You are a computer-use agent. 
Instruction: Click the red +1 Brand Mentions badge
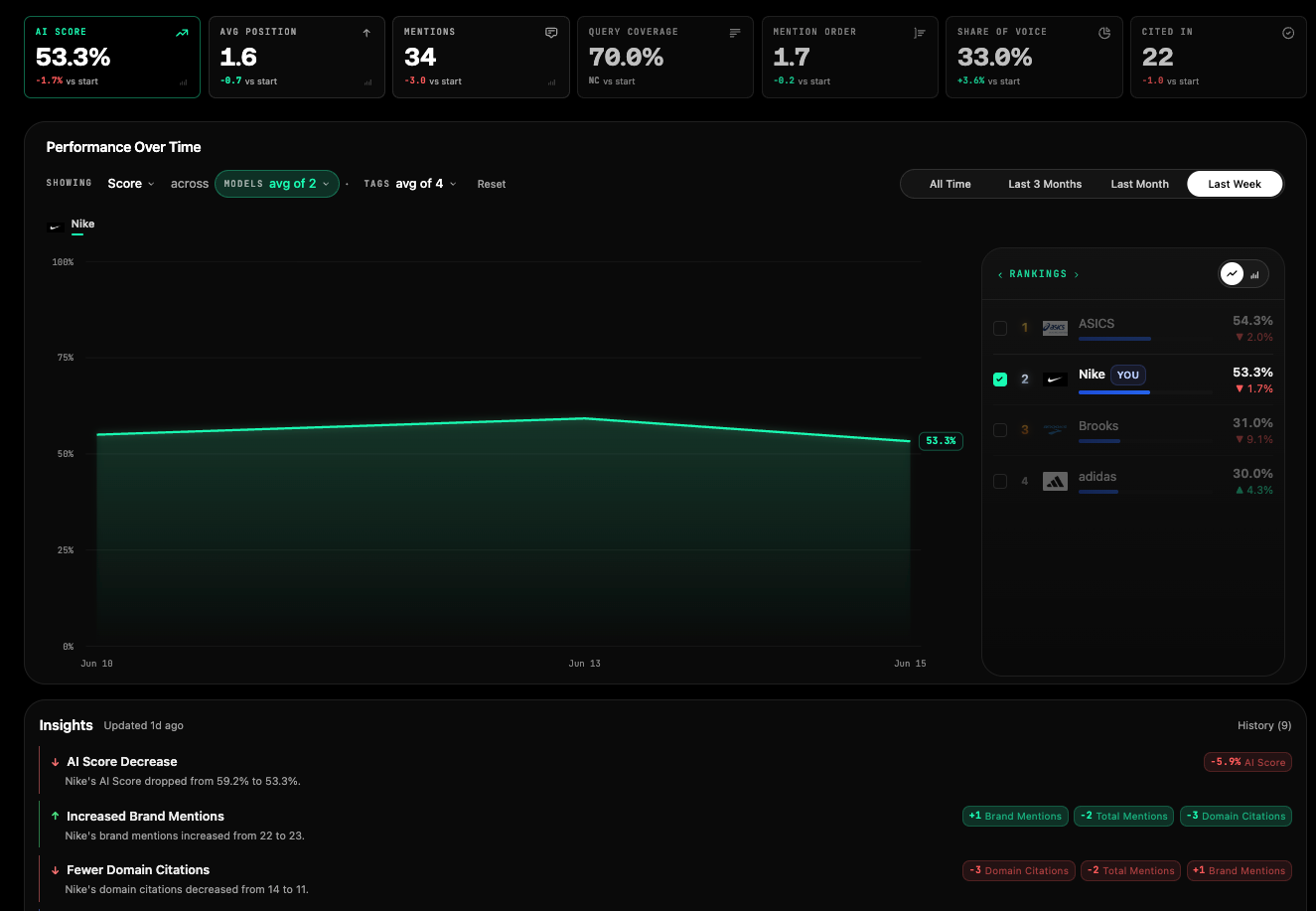(1240, 870)
